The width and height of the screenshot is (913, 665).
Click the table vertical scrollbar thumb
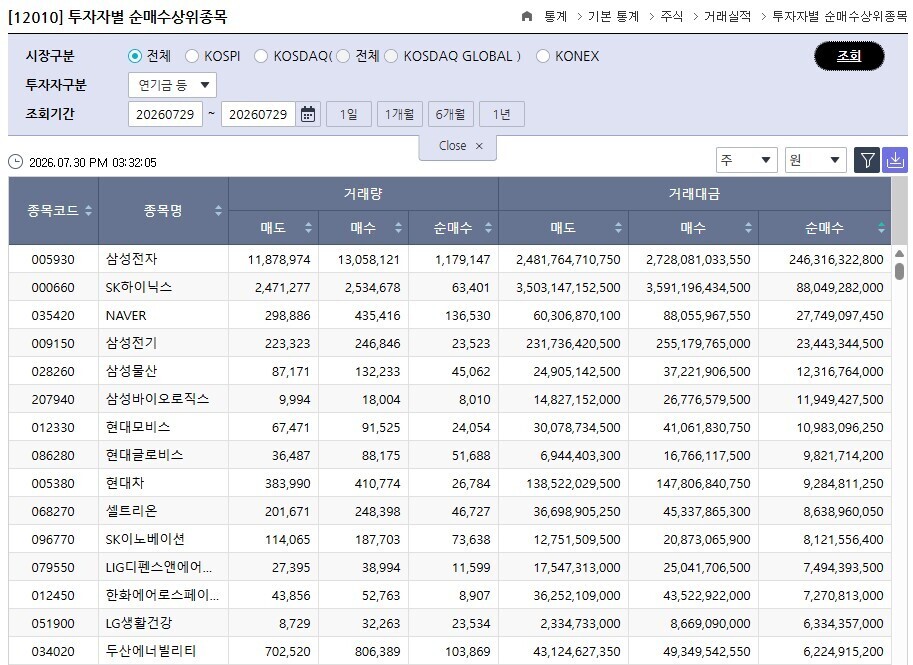tap(899, 271)
